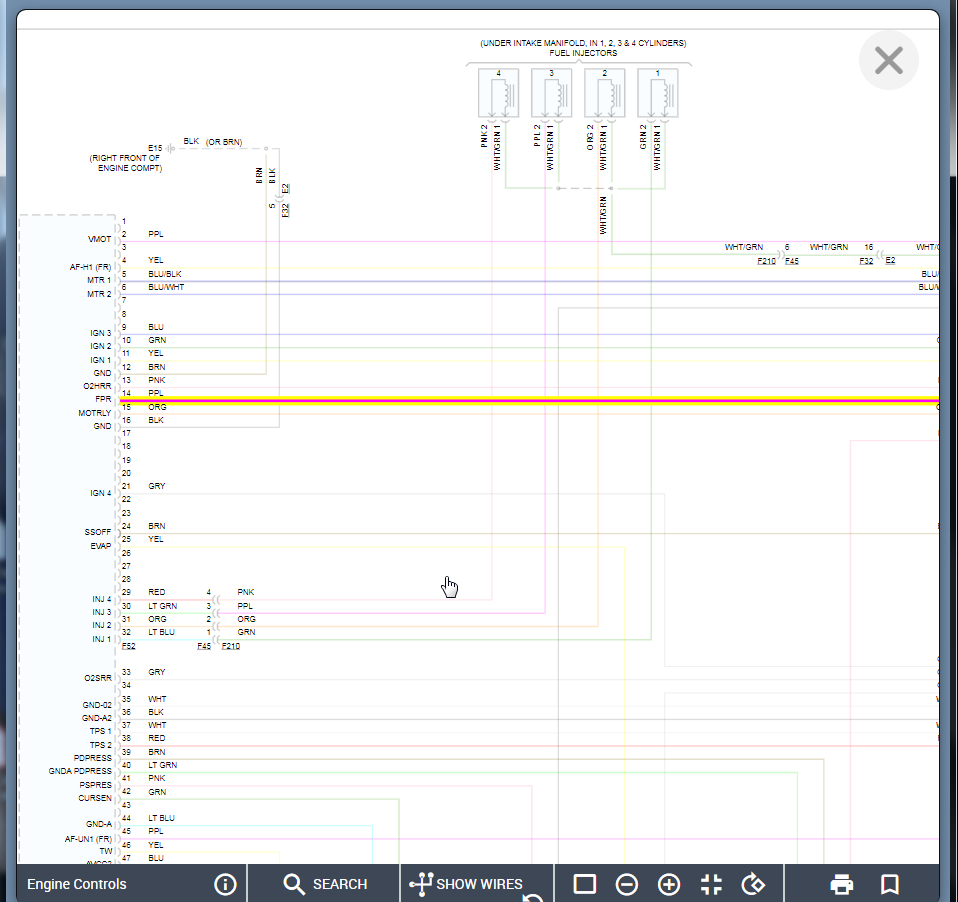Click the undo arrow below Show Wires
The width and height of the screenshot is (958, 902).
[x=533, y=897]
